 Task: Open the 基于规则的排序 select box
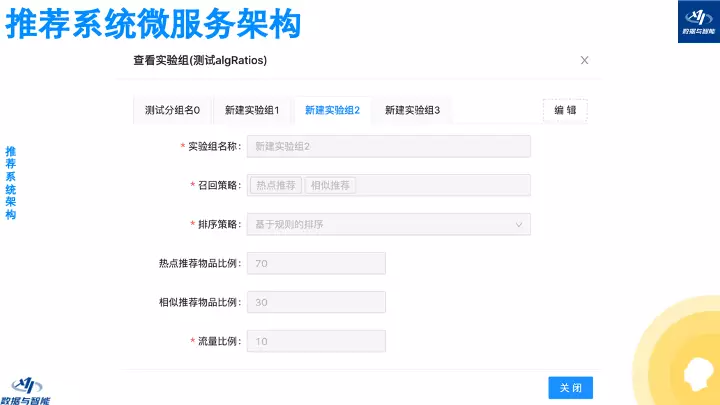(x=388, y=224)
